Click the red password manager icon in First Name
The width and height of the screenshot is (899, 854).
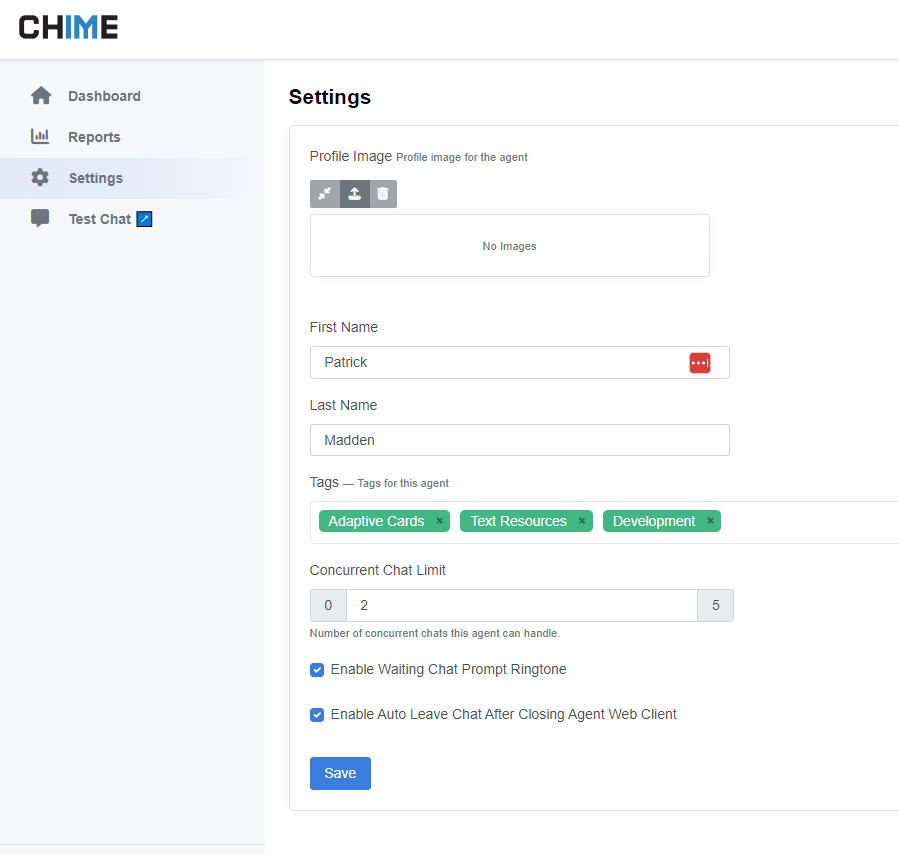tap(699, 363)
